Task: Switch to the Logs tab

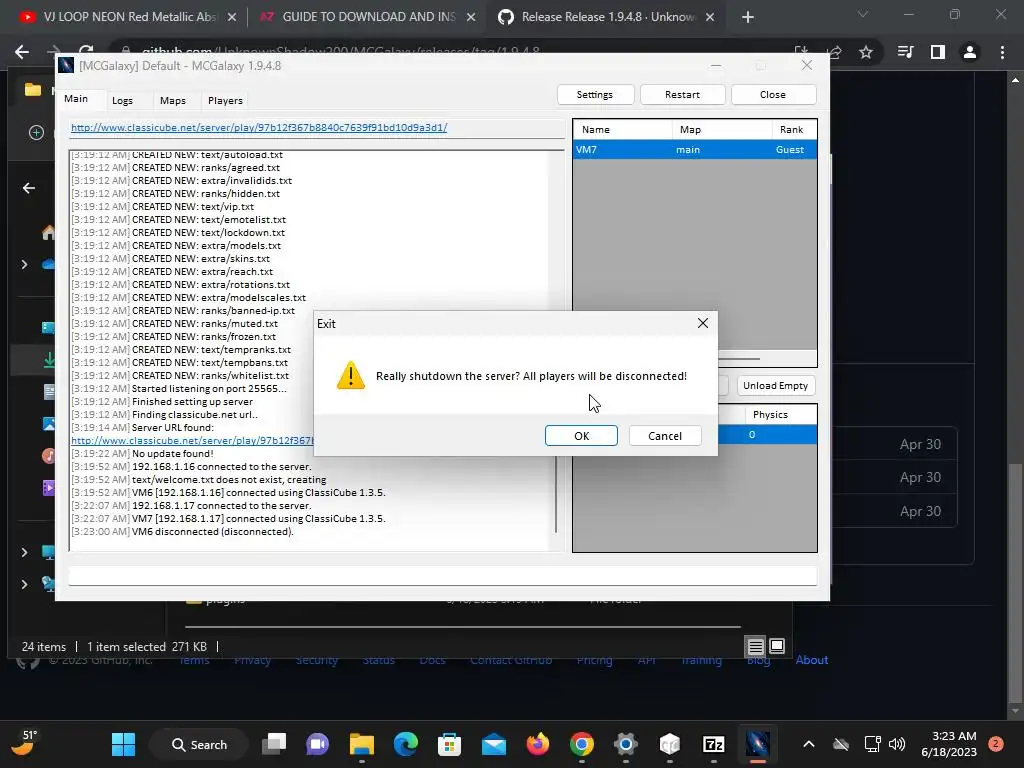Action: pyautogui.click(x=122, y=101)
